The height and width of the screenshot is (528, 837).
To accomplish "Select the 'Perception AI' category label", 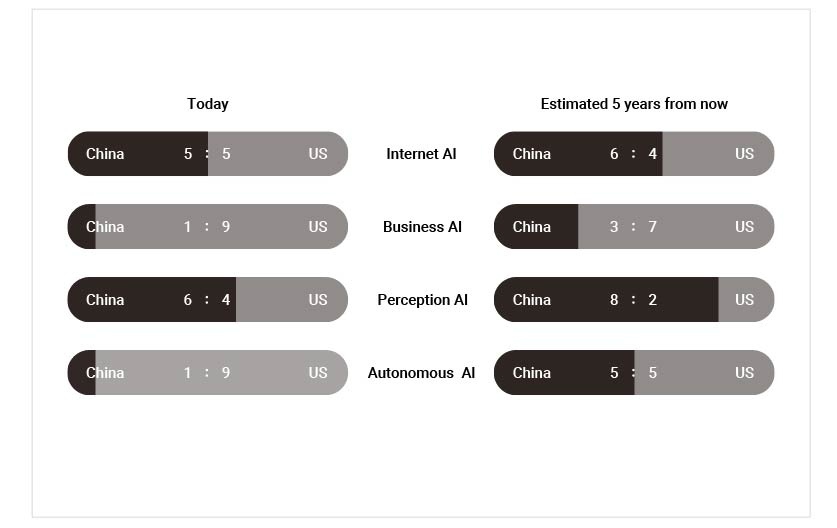I will click(x=422, y=300).
